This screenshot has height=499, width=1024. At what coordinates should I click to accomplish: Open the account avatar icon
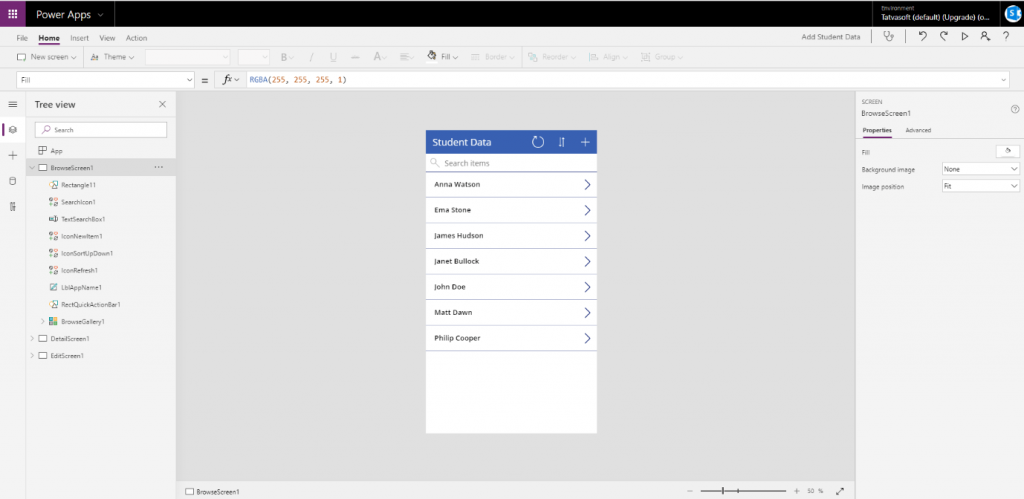tap(1012, 13)
